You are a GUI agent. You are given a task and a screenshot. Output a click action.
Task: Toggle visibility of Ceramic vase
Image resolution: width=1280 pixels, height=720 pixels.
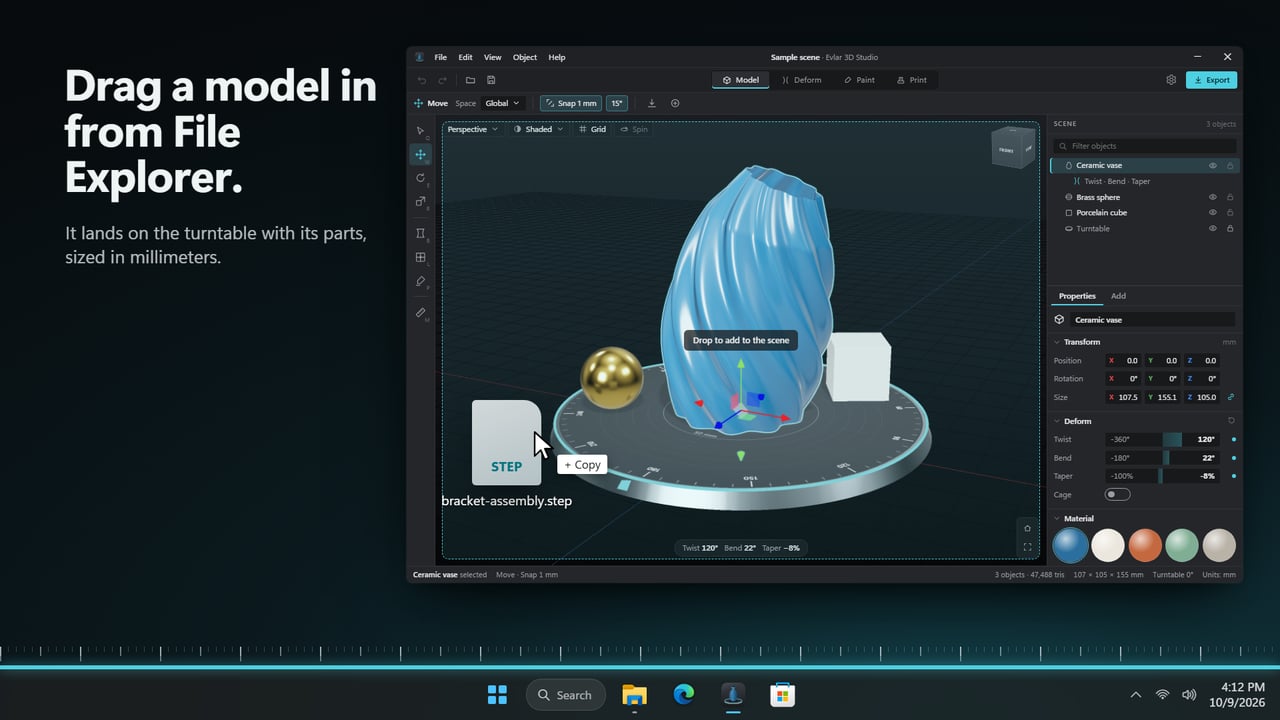[1213, 166]
